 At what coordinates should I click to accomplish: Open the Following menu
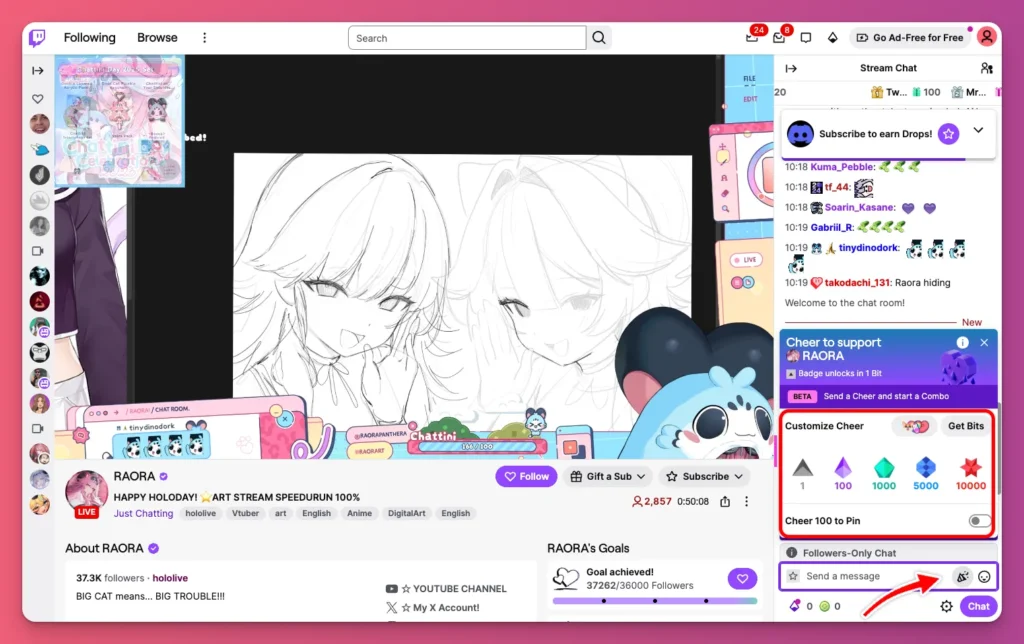[x=89, y=37]
